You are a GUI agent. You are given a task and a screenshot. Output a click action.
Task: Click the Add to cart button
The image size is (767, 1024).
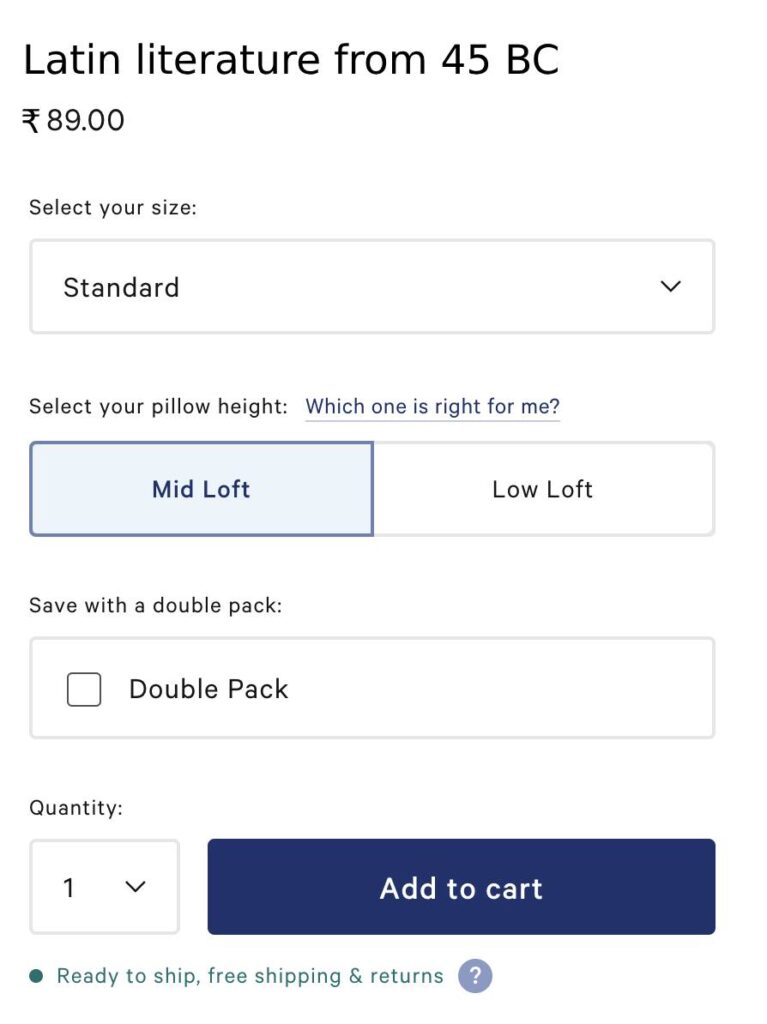[x=461, y=887]
